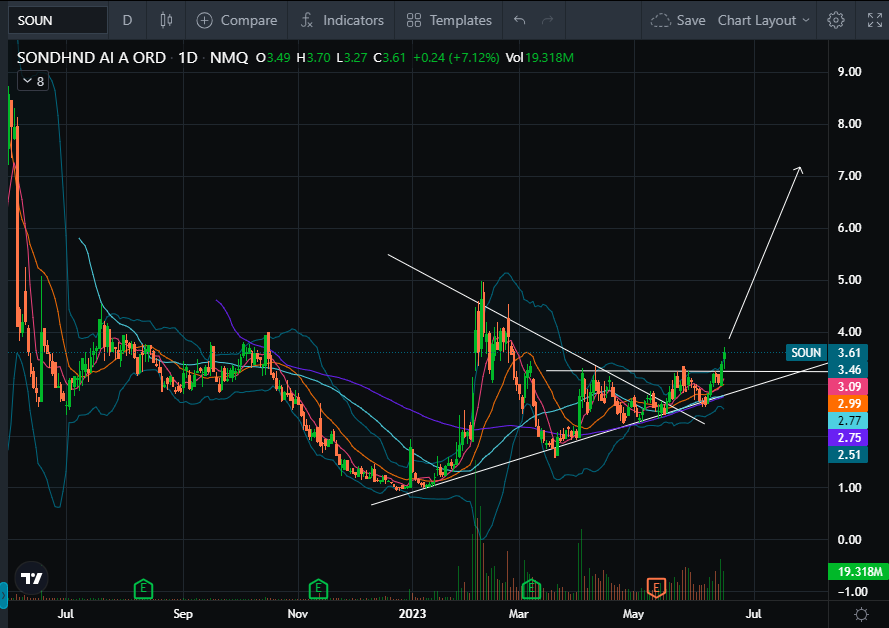Click the orange earnings marker near May
Viewport: 889px width, 628px height.
[656, 587]
